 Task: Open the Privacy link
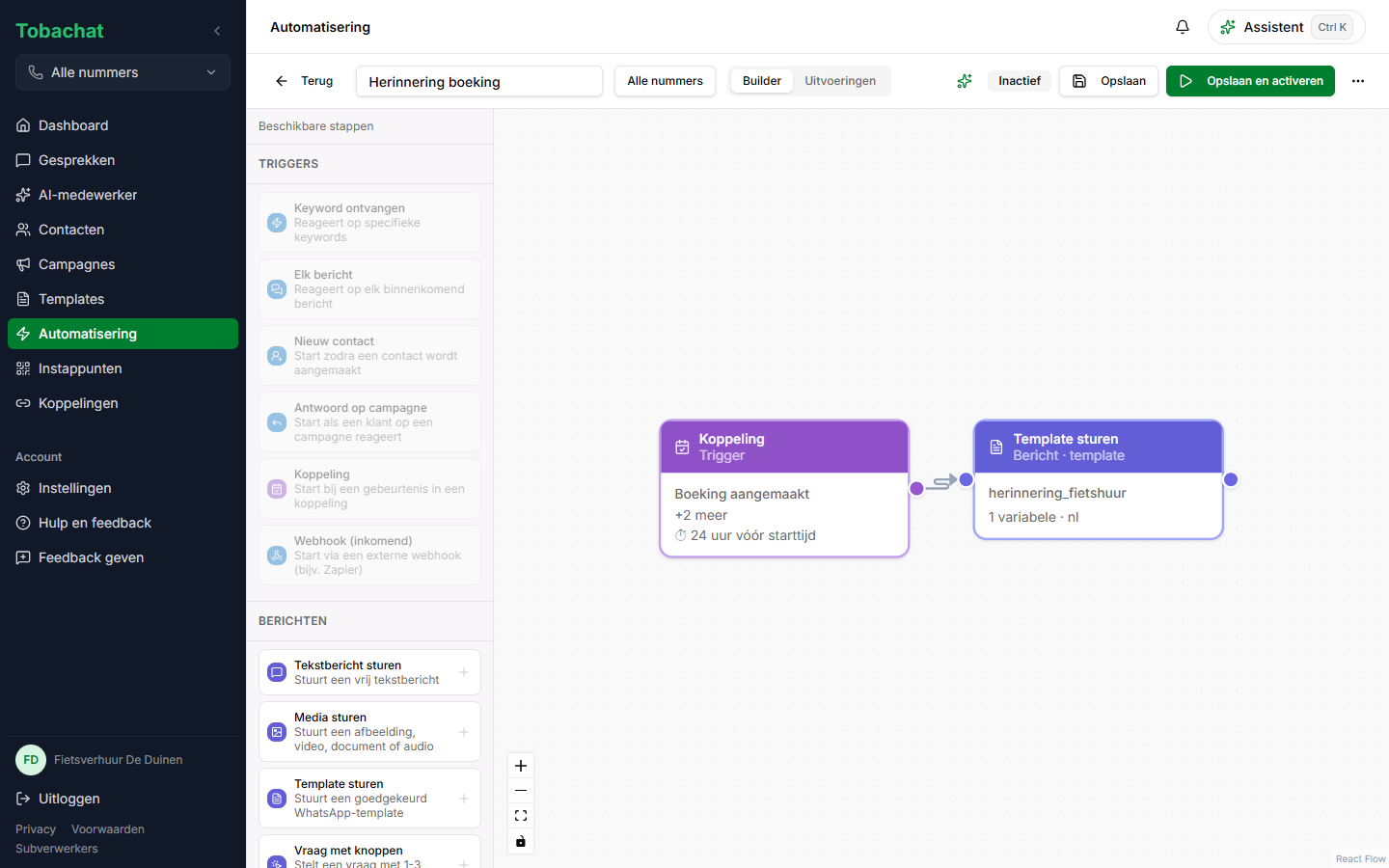click(x=36, y=829)
